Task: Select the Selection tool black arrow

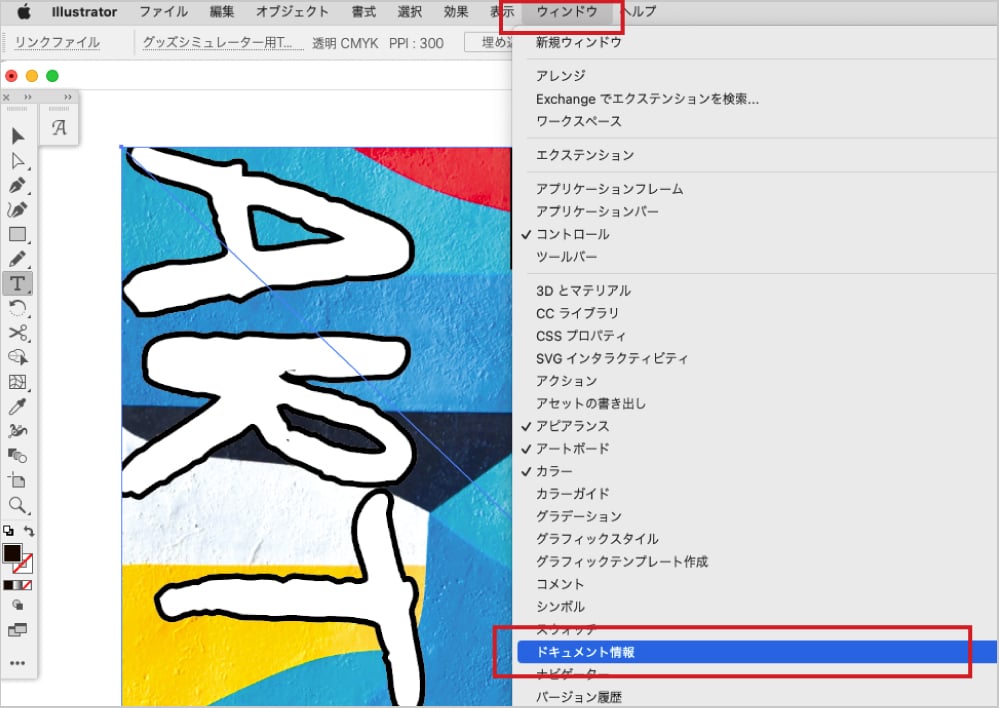Action: coord(17,136)
